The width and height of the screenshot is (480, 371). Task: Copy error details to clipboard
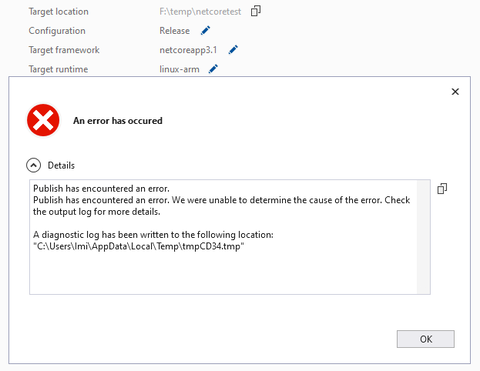(442, 189)
